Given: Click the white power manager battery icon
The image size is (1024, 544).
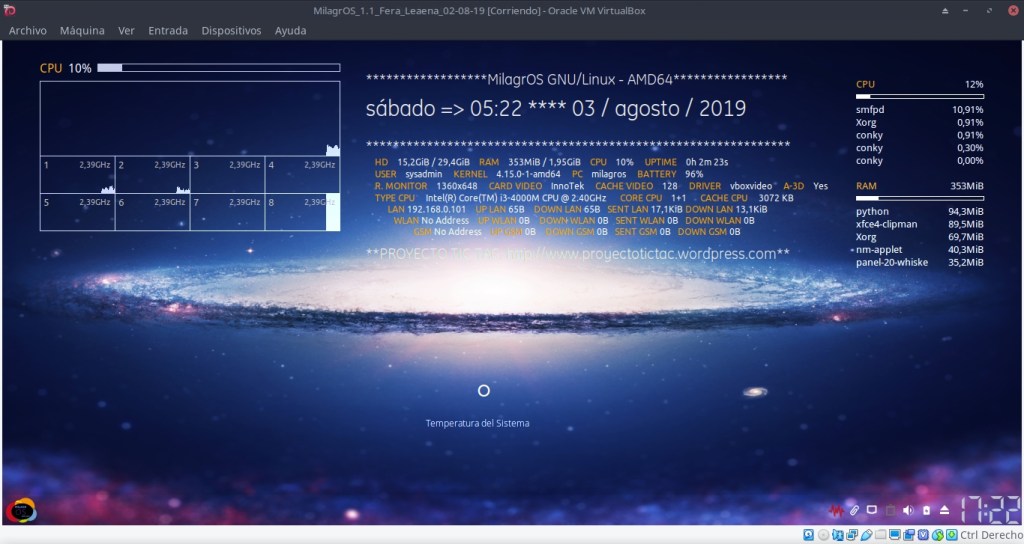Looking at the screenshot, I should point(926,510).
